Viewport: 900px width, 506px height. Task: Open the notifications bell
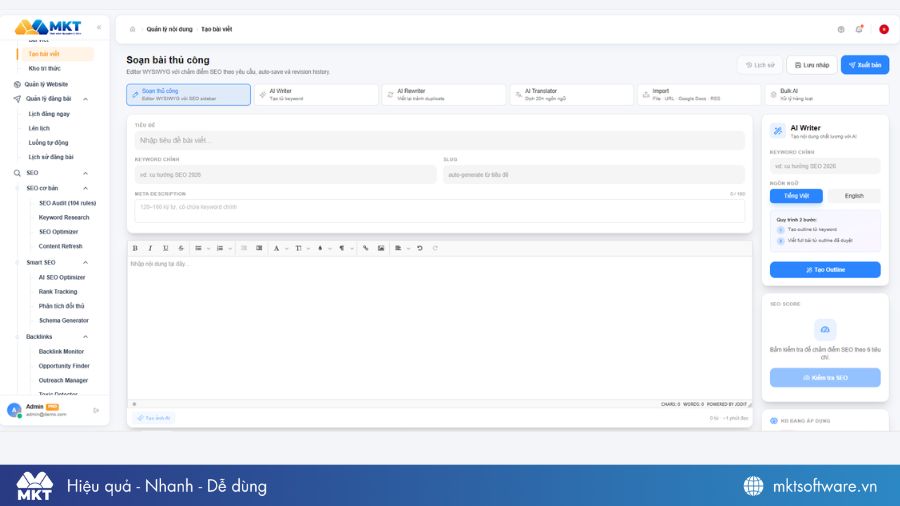859,29
